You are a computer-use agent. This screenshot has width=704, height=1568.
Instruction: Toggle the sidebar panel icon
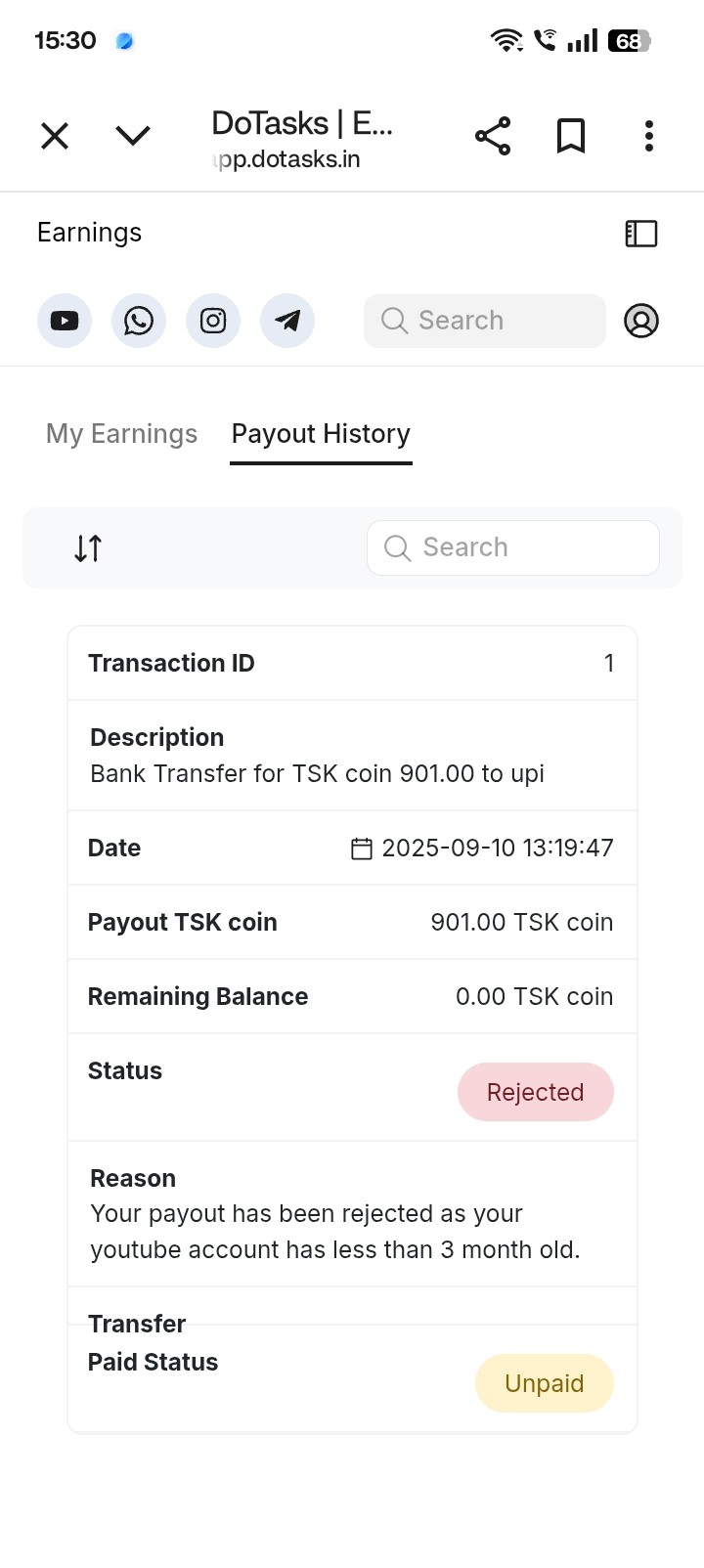point(641,234)
